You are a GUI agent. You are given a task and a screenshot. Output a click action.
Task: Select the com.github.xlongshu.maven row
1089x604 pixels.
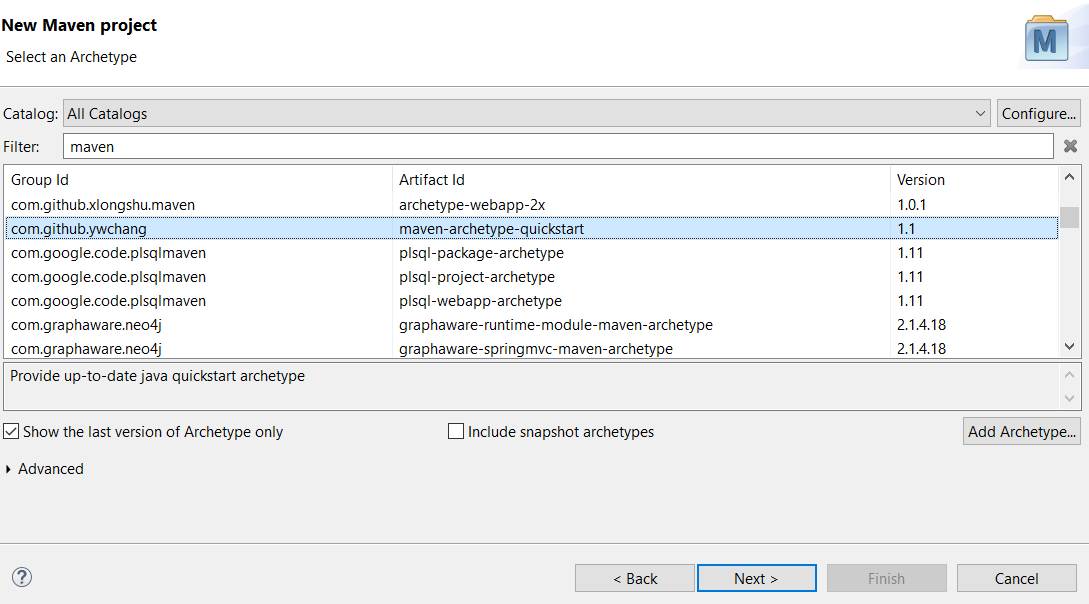pos(531,205)
